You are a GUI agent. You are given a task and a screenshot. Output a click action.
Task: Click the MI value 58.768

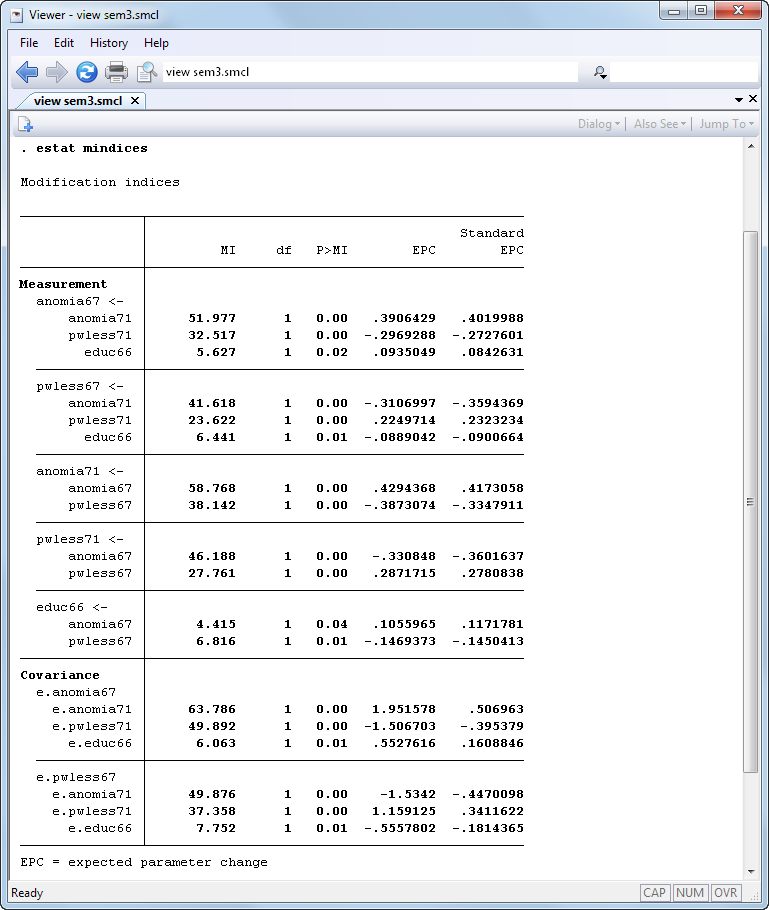coord(212,488)
